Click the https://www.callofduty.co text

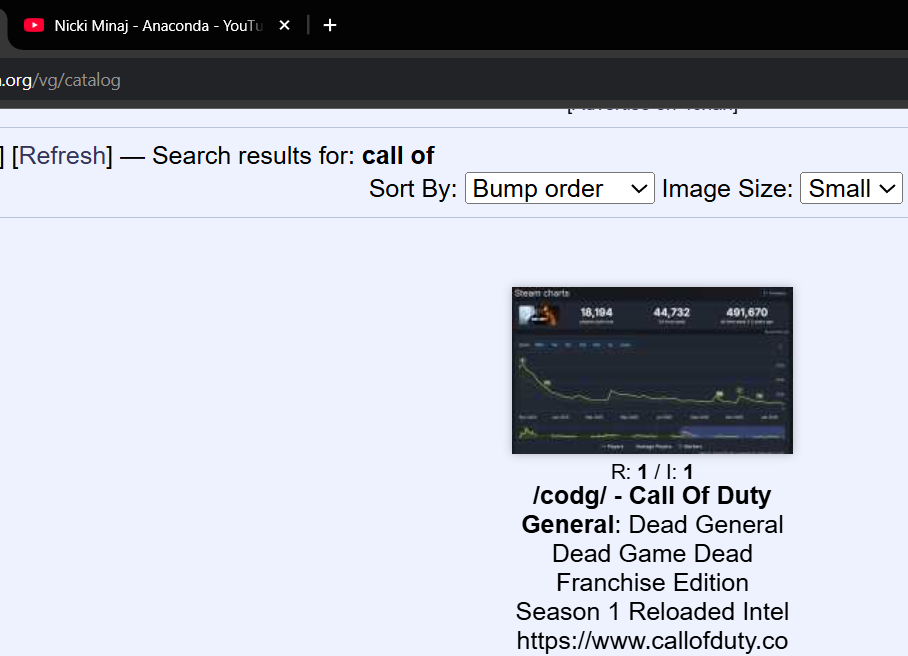point(652,640)
